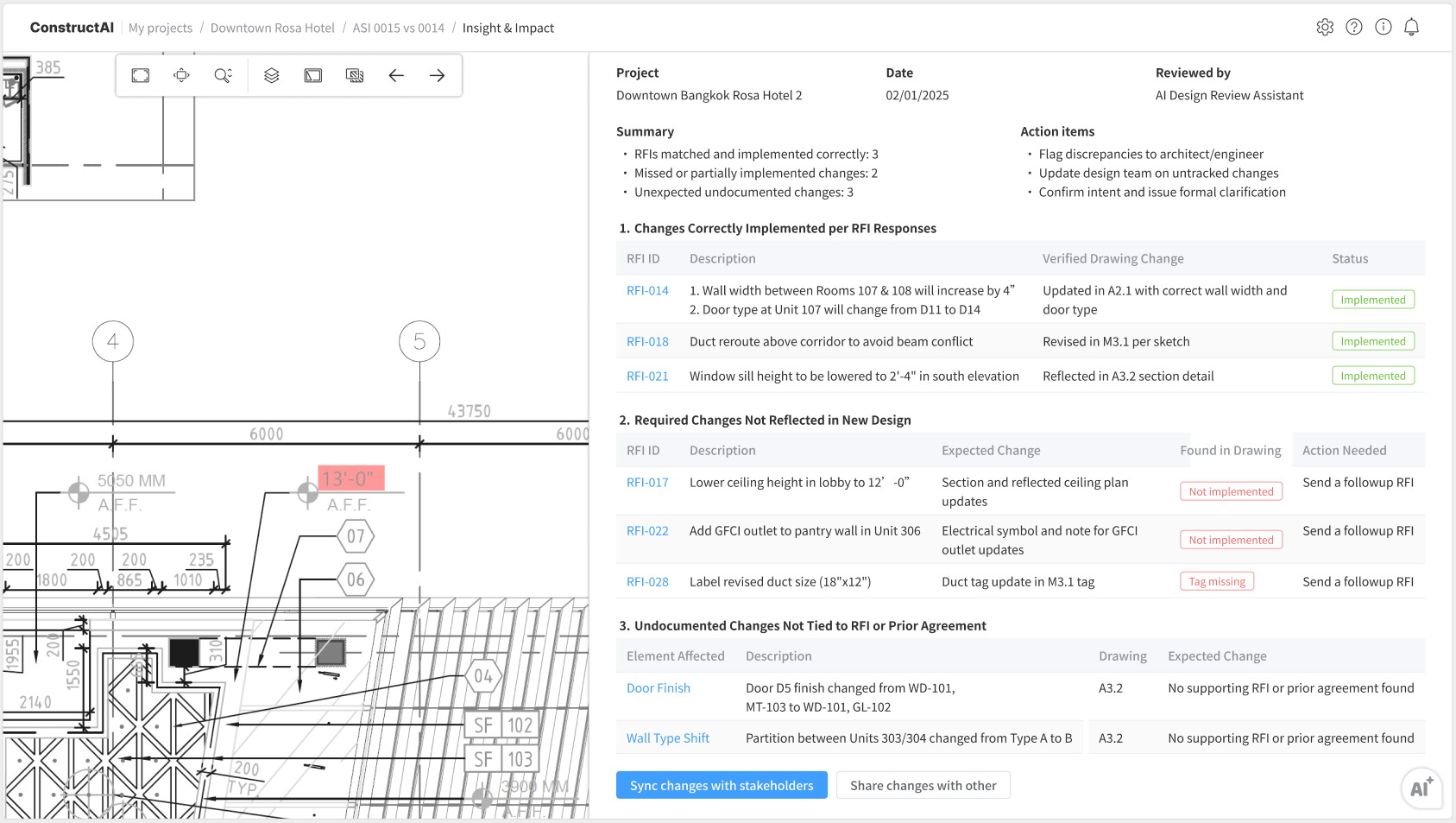Enable the overlay diff mode
This screenshot has width=1456, height=823.
[355, 75]
